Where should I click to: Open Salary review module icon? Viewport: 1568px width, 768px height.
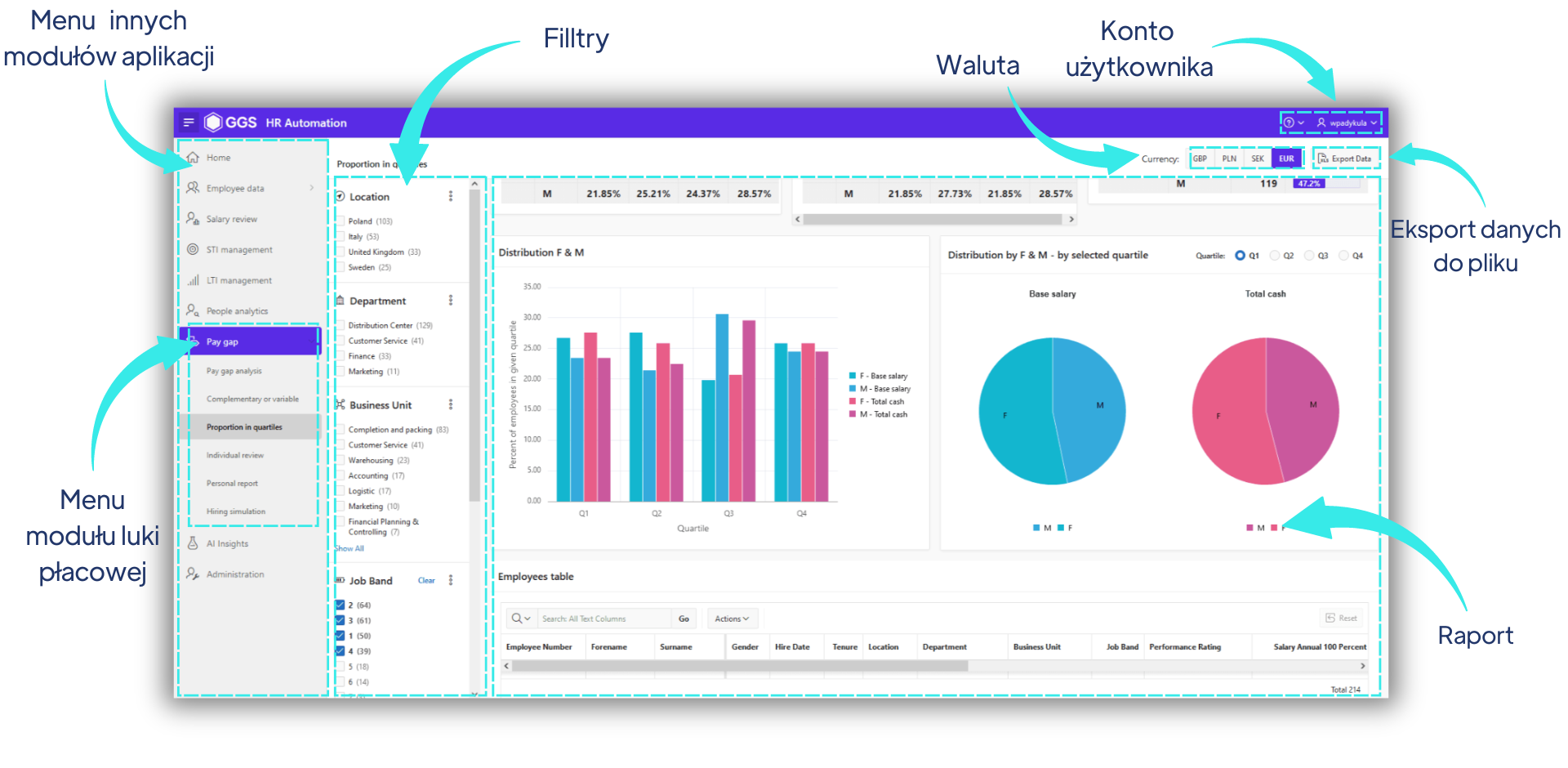coord(193,219)
